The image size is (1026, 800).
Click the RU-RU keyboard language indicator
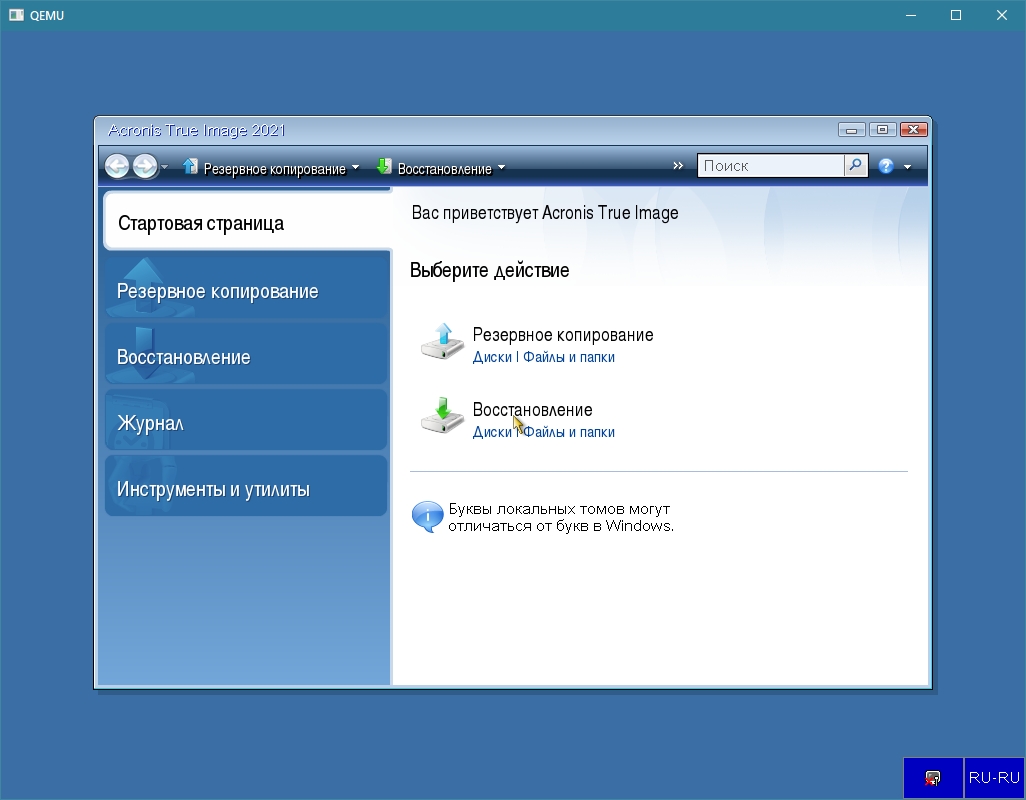point(995,778)
